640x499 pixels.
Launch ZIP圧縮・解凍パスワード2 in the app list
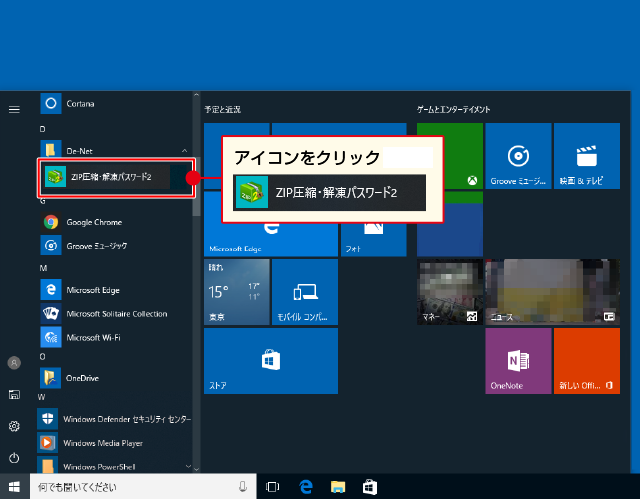(116, 177)
